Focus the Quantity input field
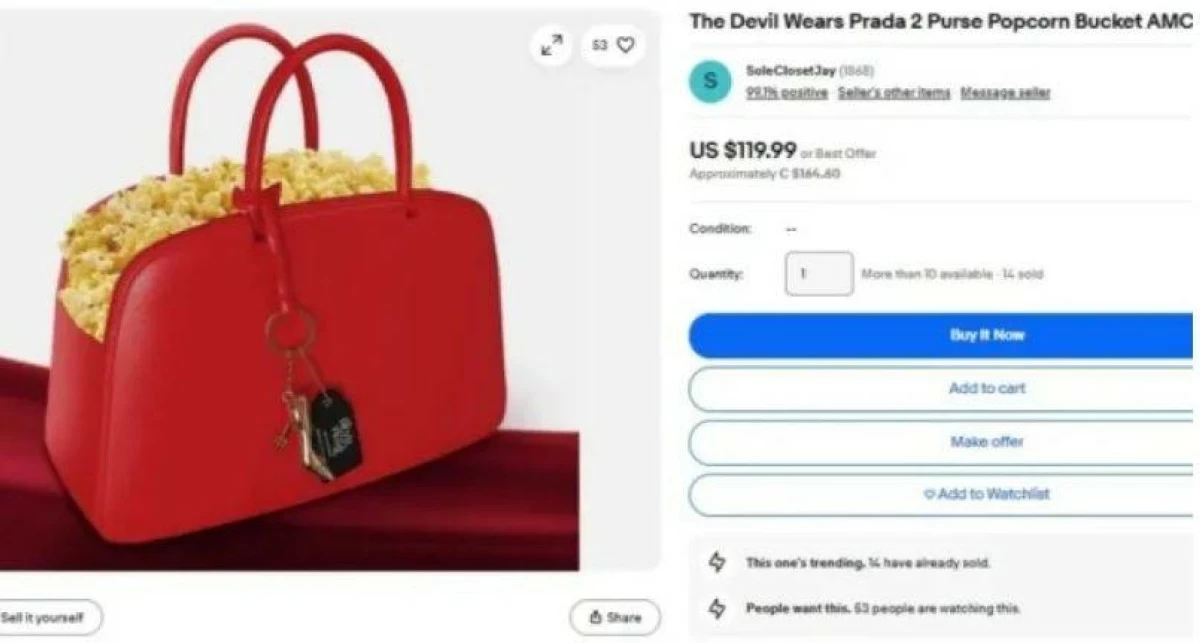 pyautogui.click(x=819, y=273)
